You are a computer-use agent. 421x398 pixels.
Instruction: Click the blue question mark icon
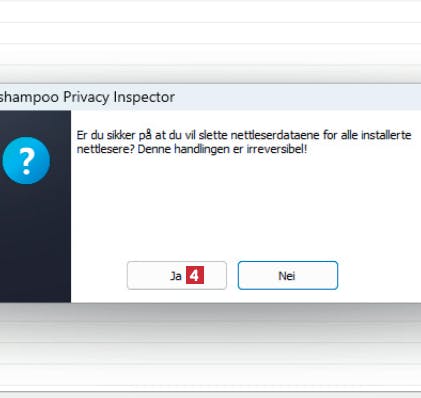26,161
